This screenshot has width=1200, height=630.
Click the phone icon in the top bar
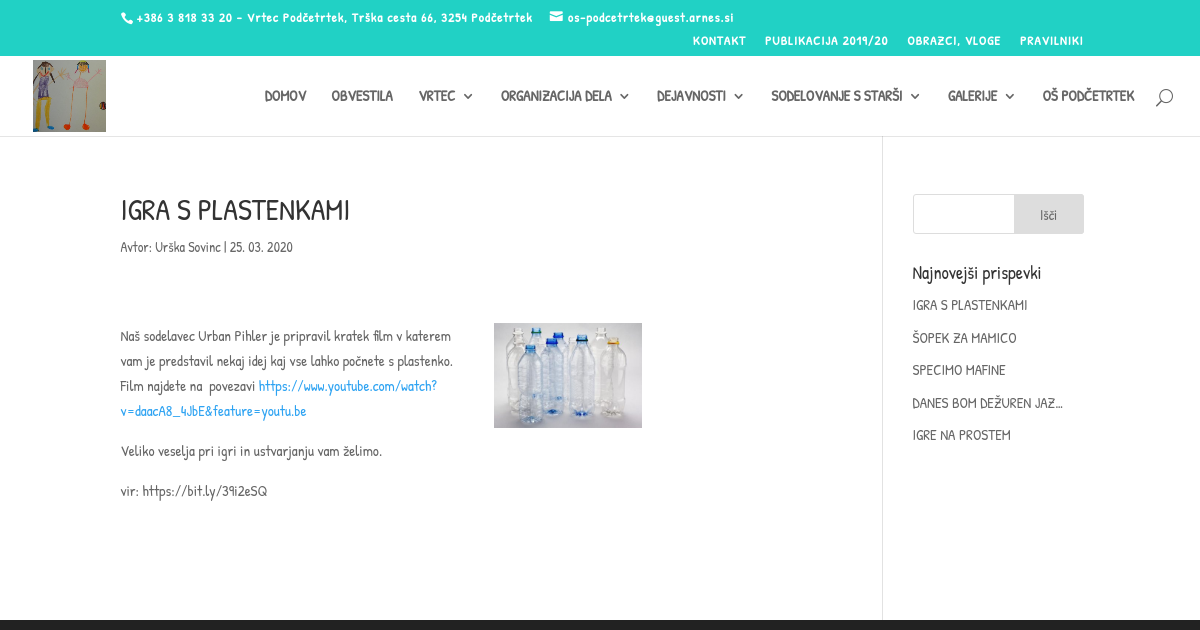point(127,18)
